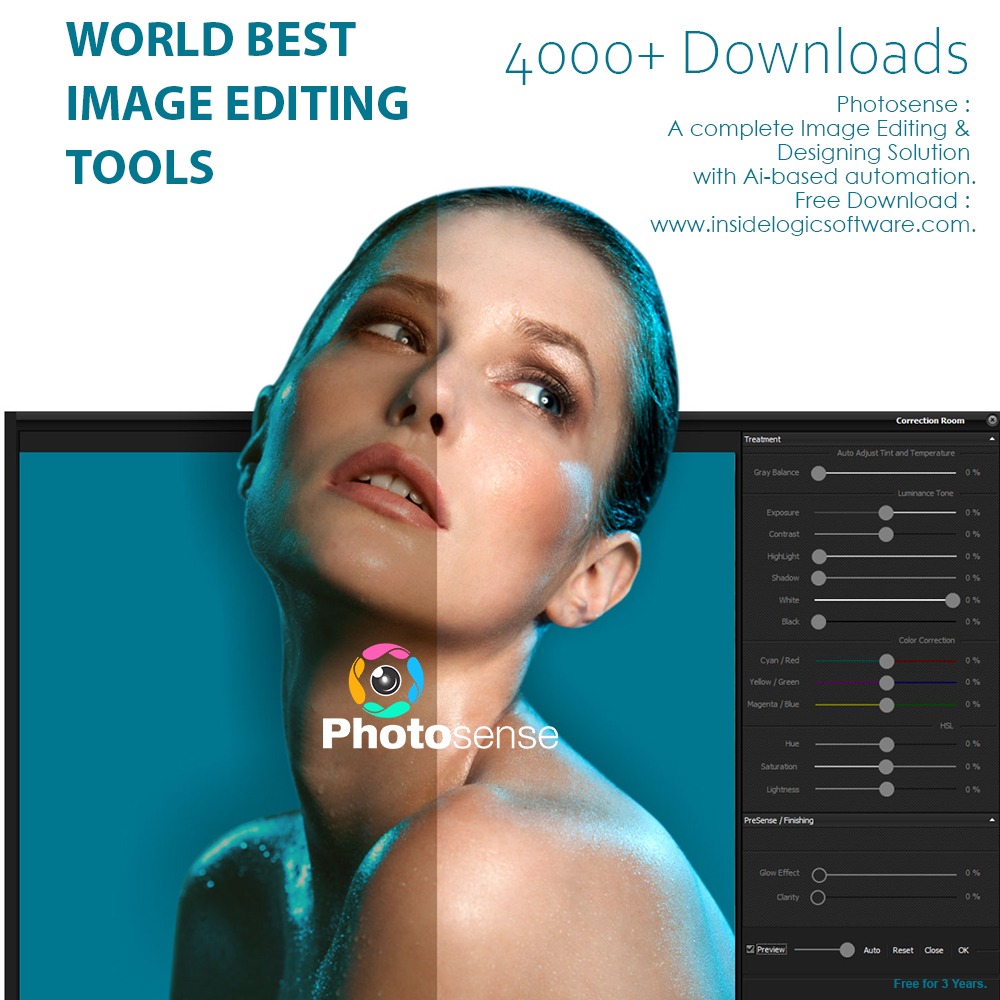Click the 'Color Correction' heading

pyautogui.click(x=926, y=640)
